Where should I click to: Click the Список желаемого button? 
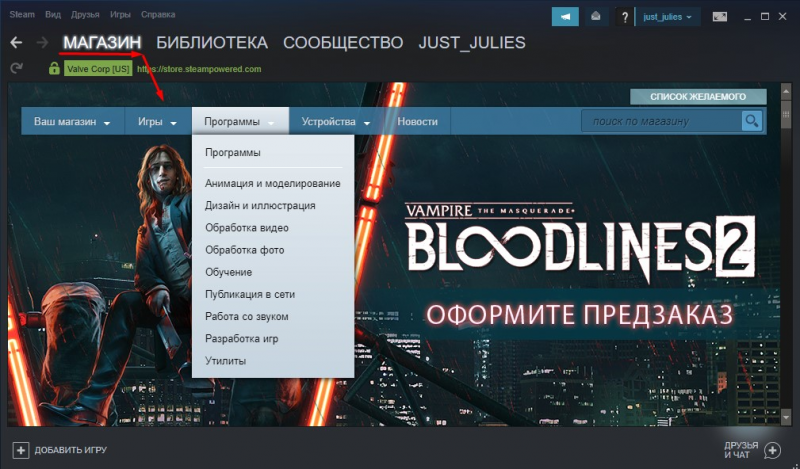(698, 96)
